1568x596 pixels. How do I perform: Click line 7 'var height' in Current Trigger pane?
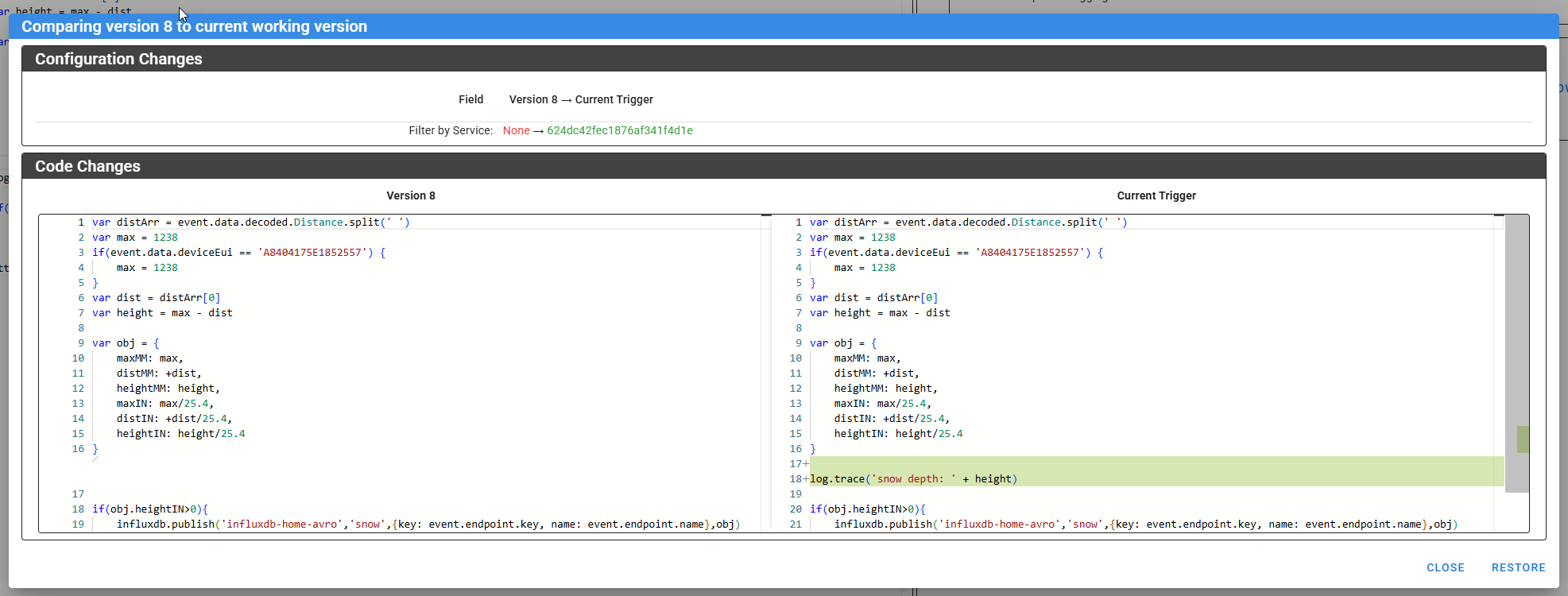click(x=880, y=313)
